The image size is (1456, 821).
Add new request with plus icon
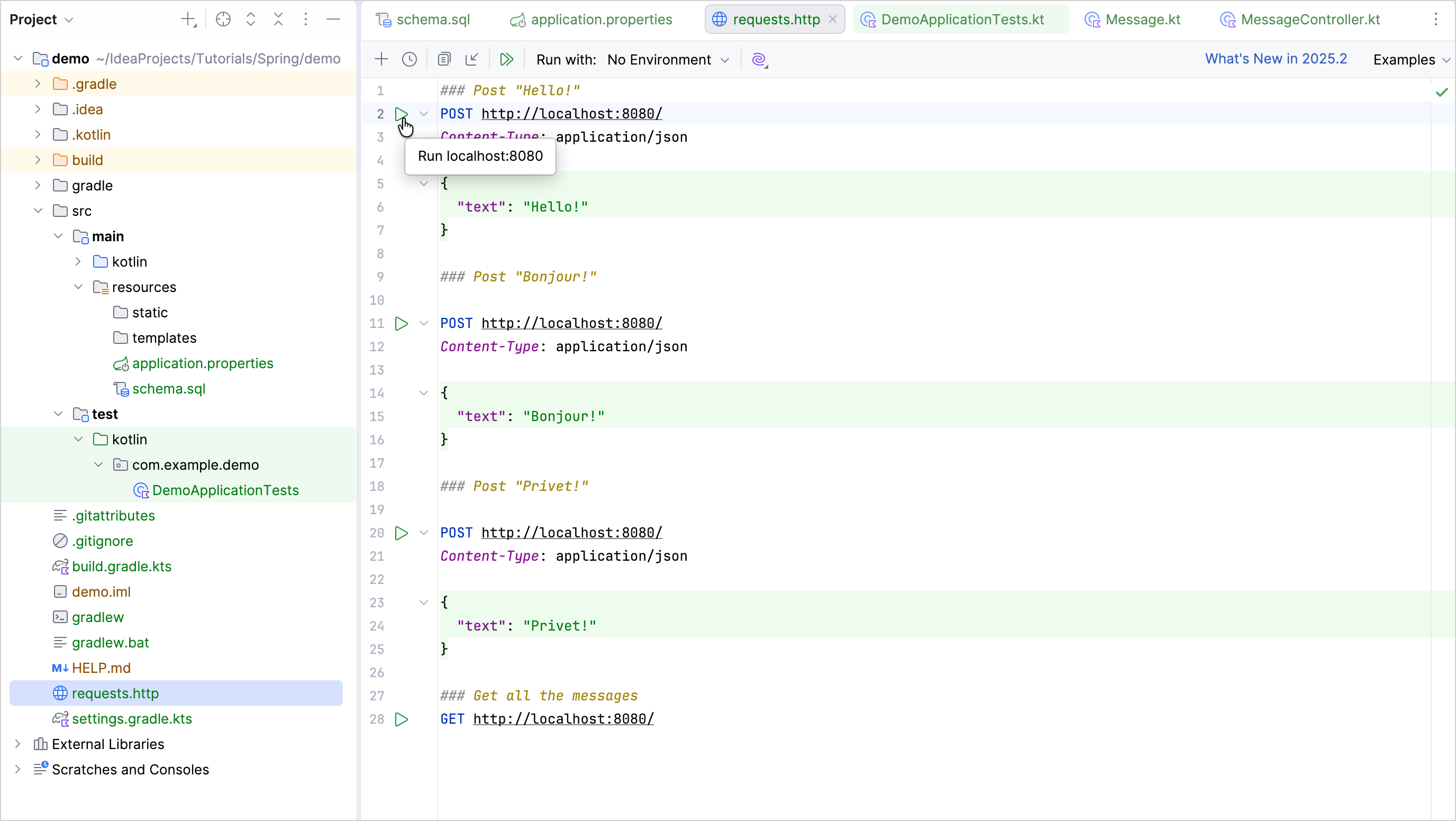point(381,59)
